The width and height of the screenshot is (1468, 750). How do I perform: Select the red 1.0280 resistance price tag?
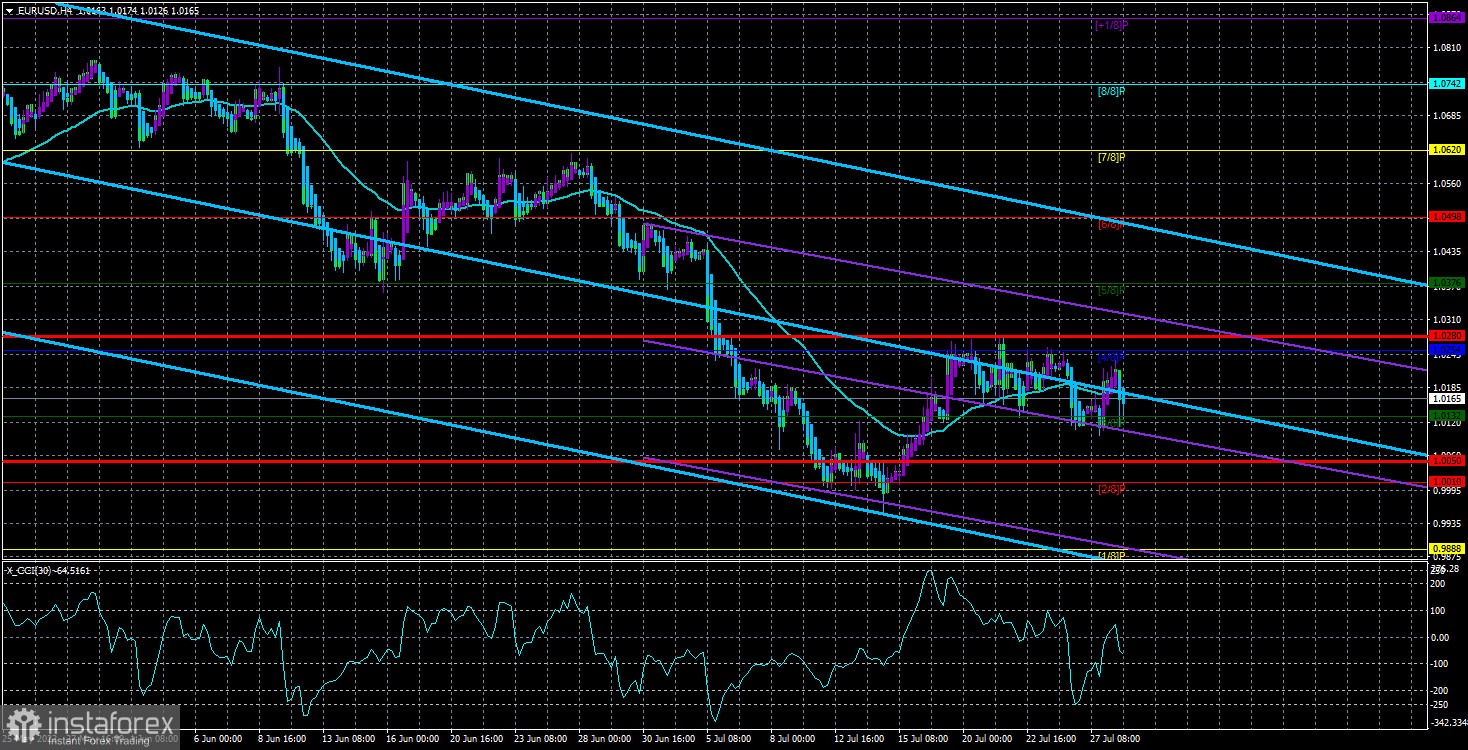click(1447, 335)
